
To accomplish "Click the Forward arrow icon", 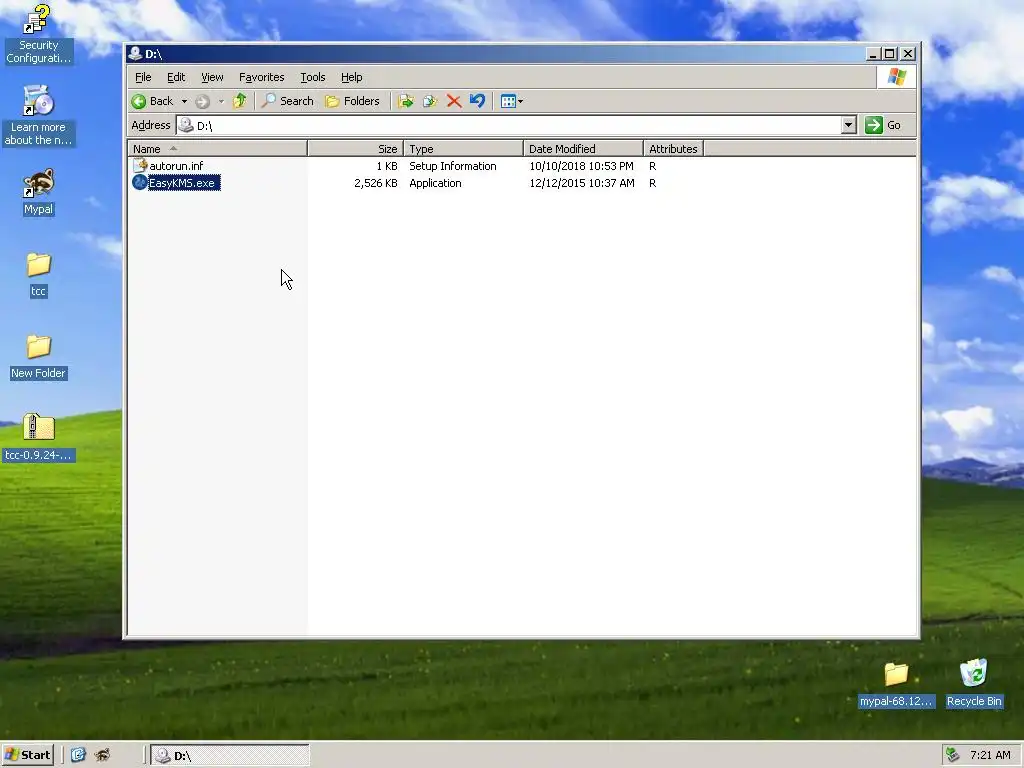I will coord(202,101).
